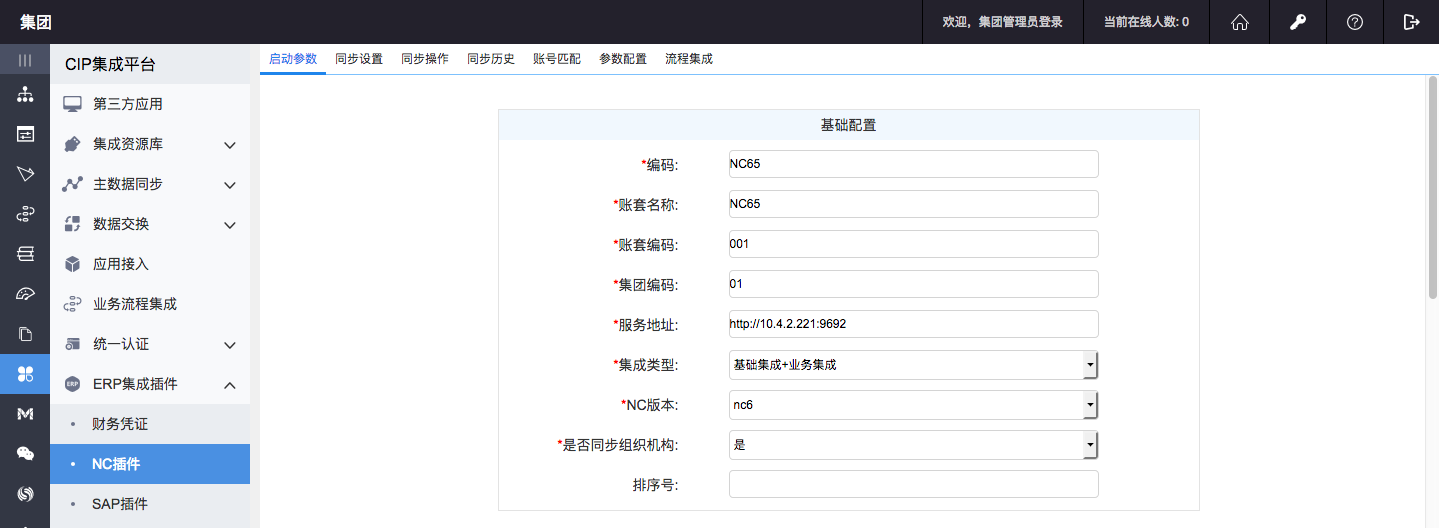Viewport: 1439px width, 528px height.
Task: Select SAP插件 in the sidebar
Action: pyautogui.click(x=120, y=504)
